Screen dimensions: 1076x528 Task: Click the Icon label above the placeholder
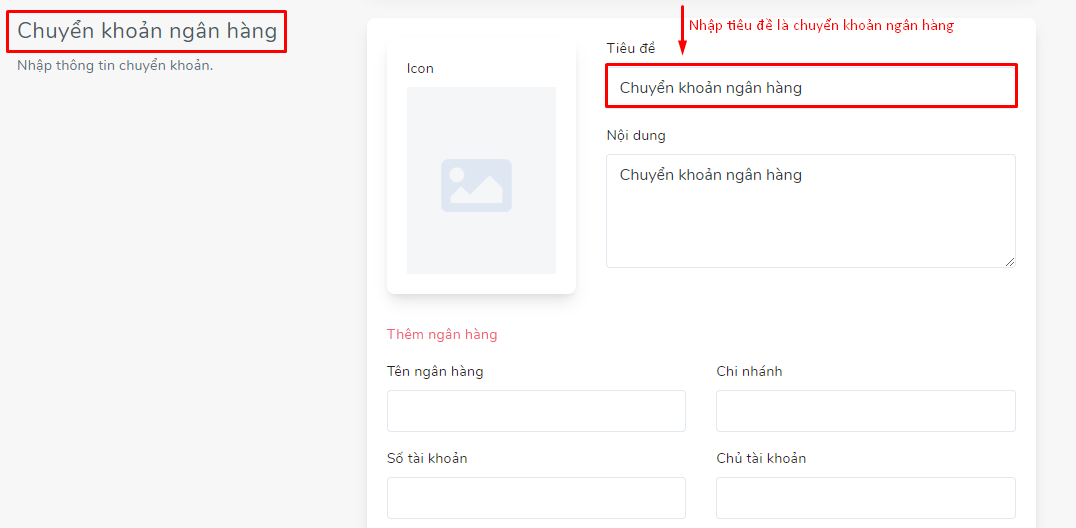420,69
